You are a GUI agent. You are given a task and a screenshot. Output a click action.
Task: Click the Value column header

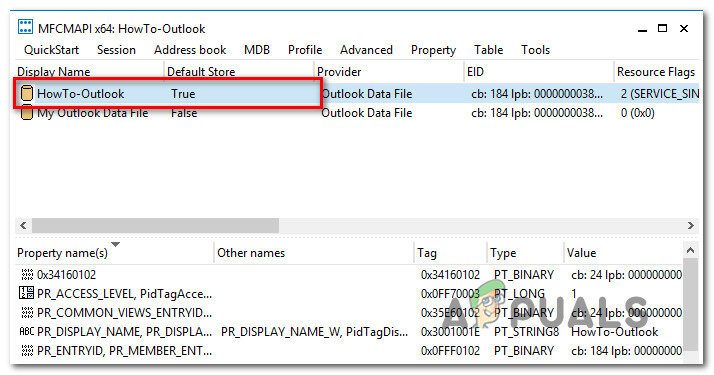[x=623, y=253]
